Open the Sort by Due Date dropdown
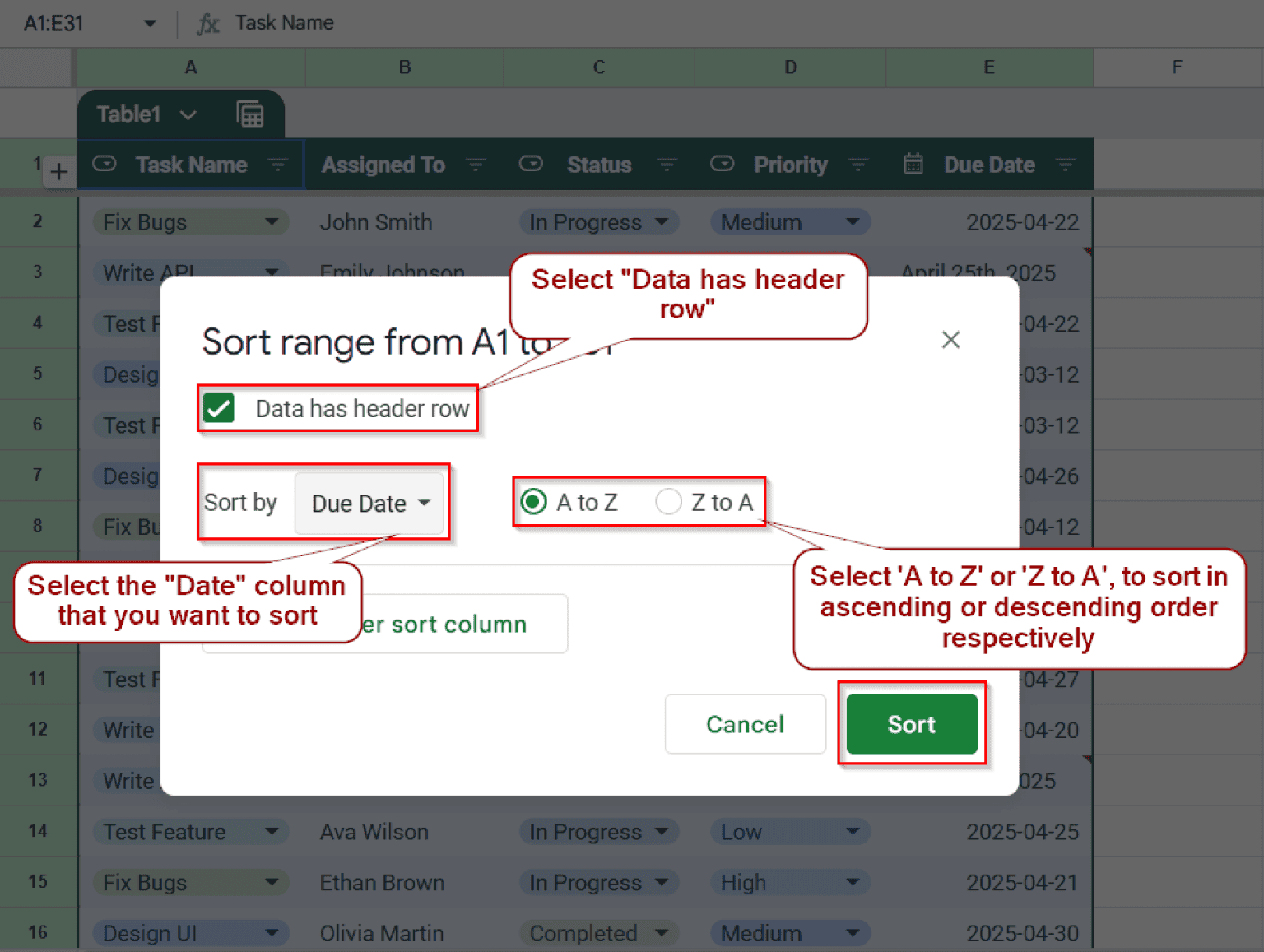1264x952 pixels. tap(369, 503)
